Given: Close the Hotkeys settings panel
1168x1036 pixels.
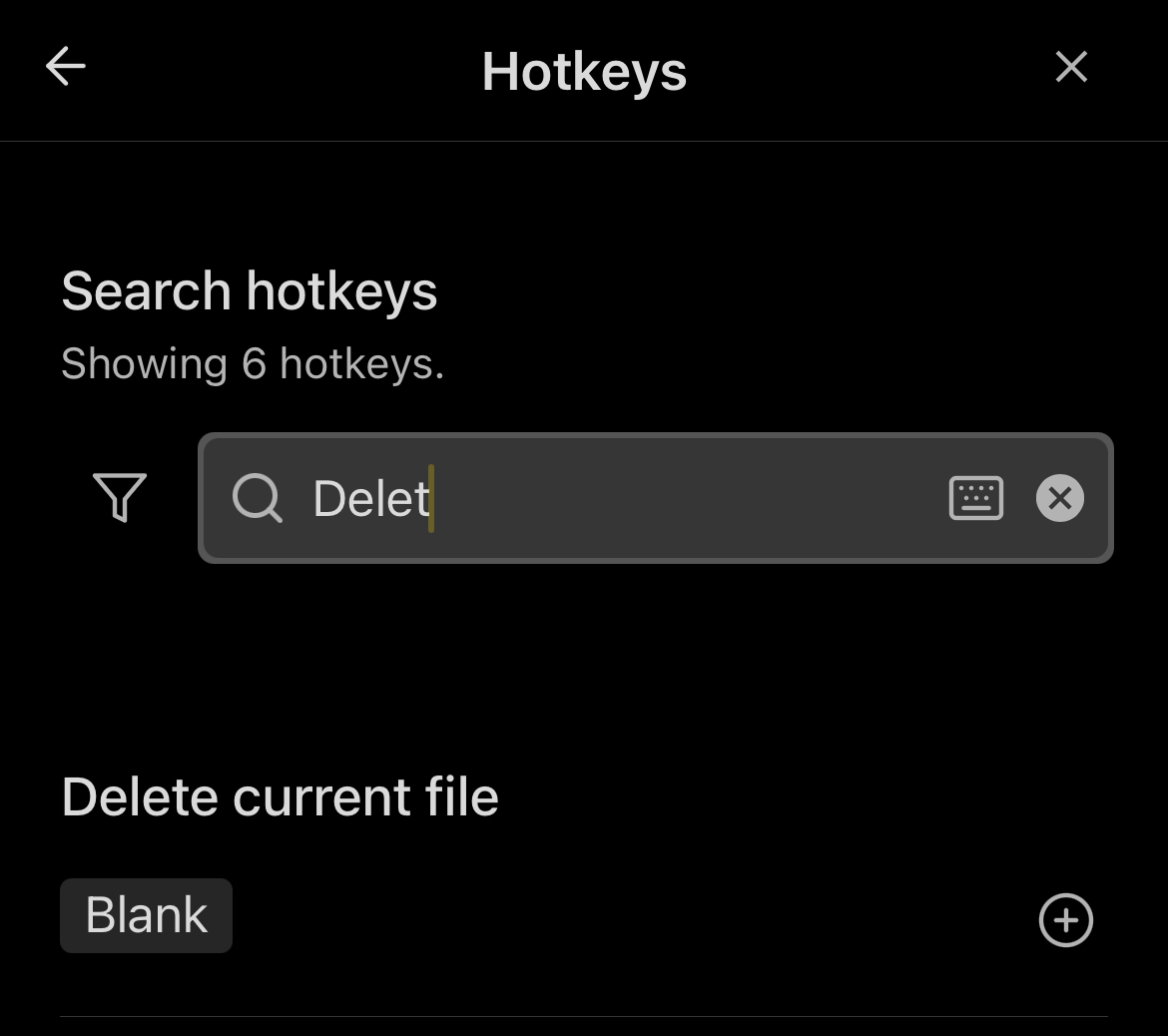Looking at the screenshot, I should (1071, 68).
